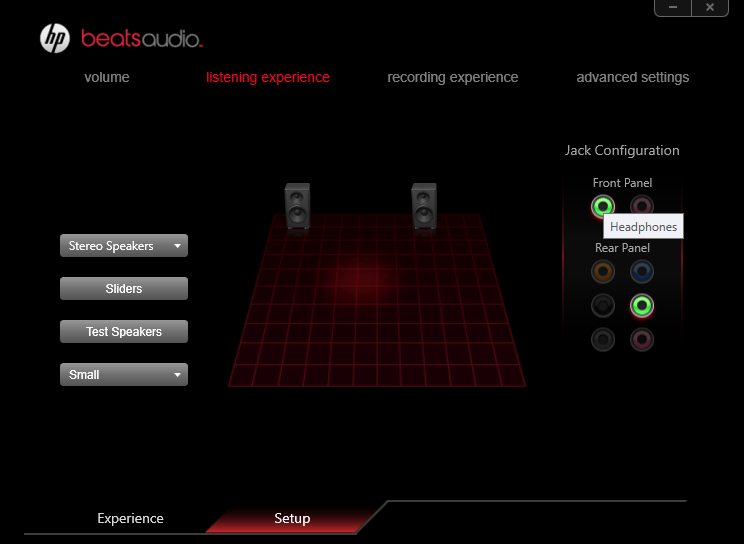
Task: Click the black rear panel jack in middle row
Action: pyautogui.click(x=603, y=306)
